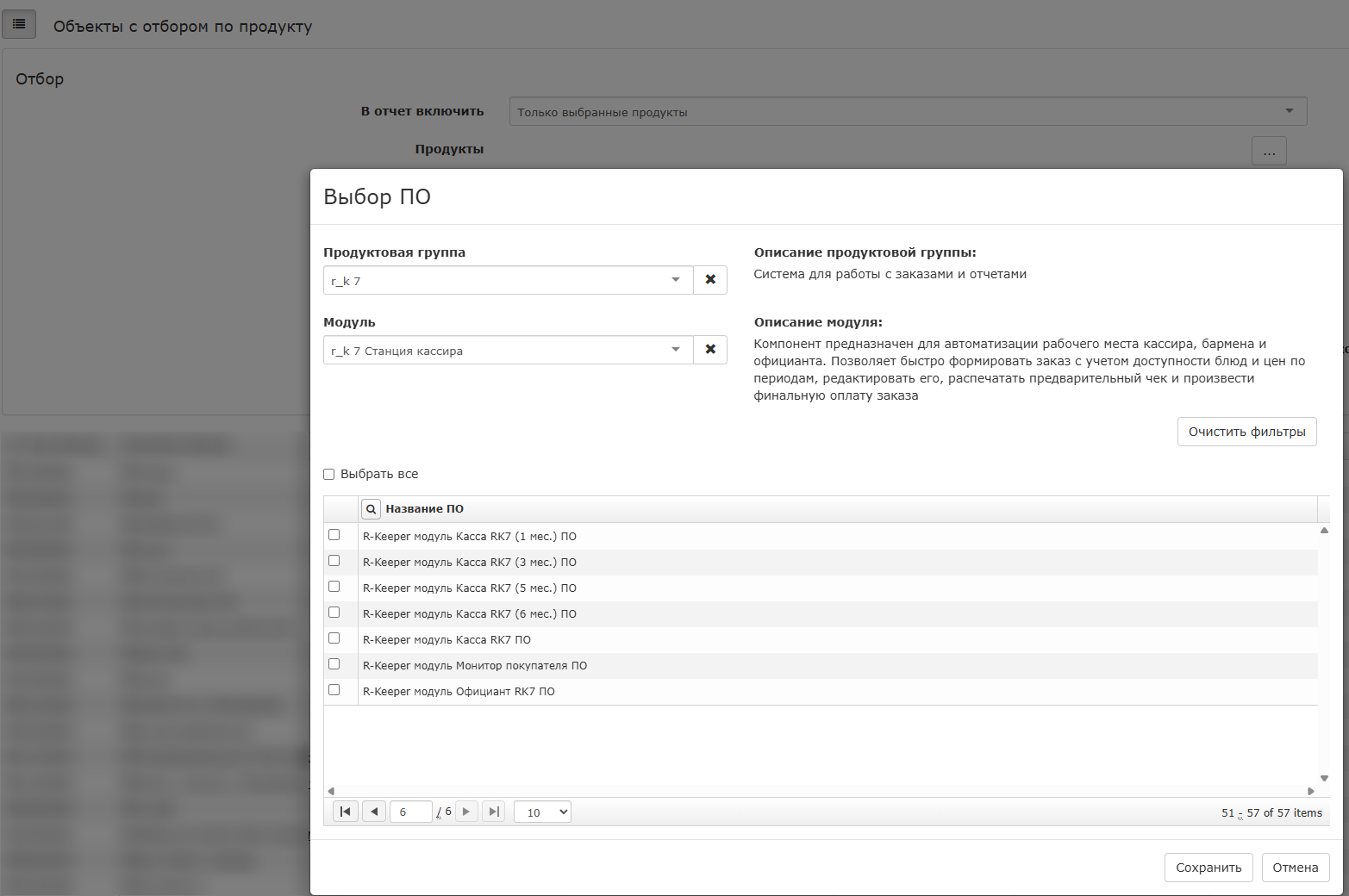Click Очистить фильтры button
This screenshot has width=1349, height=896.
click(x=1246, y=432)
